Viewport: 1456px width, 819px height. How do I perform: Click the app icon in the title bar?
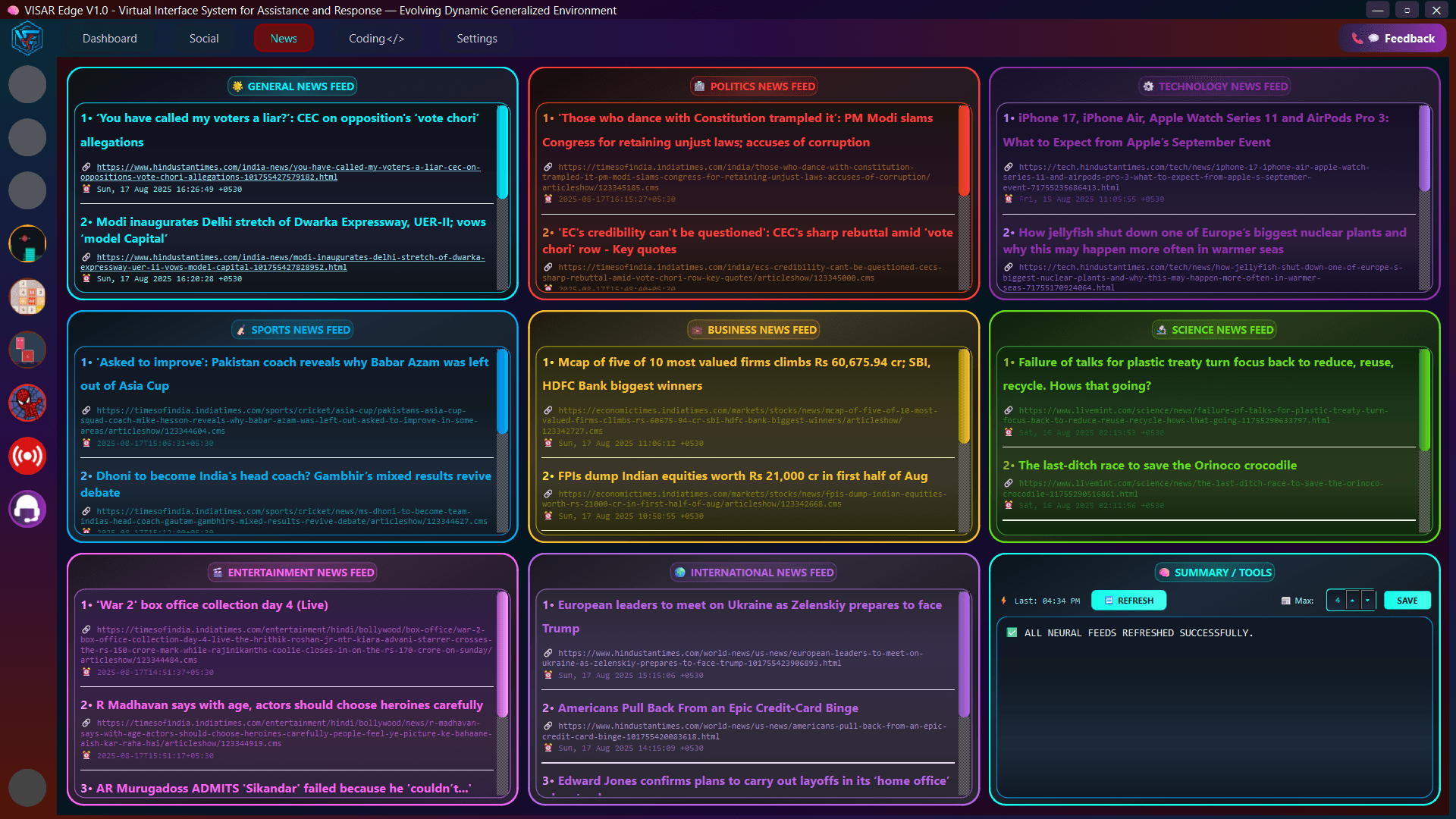coord(12,11)
